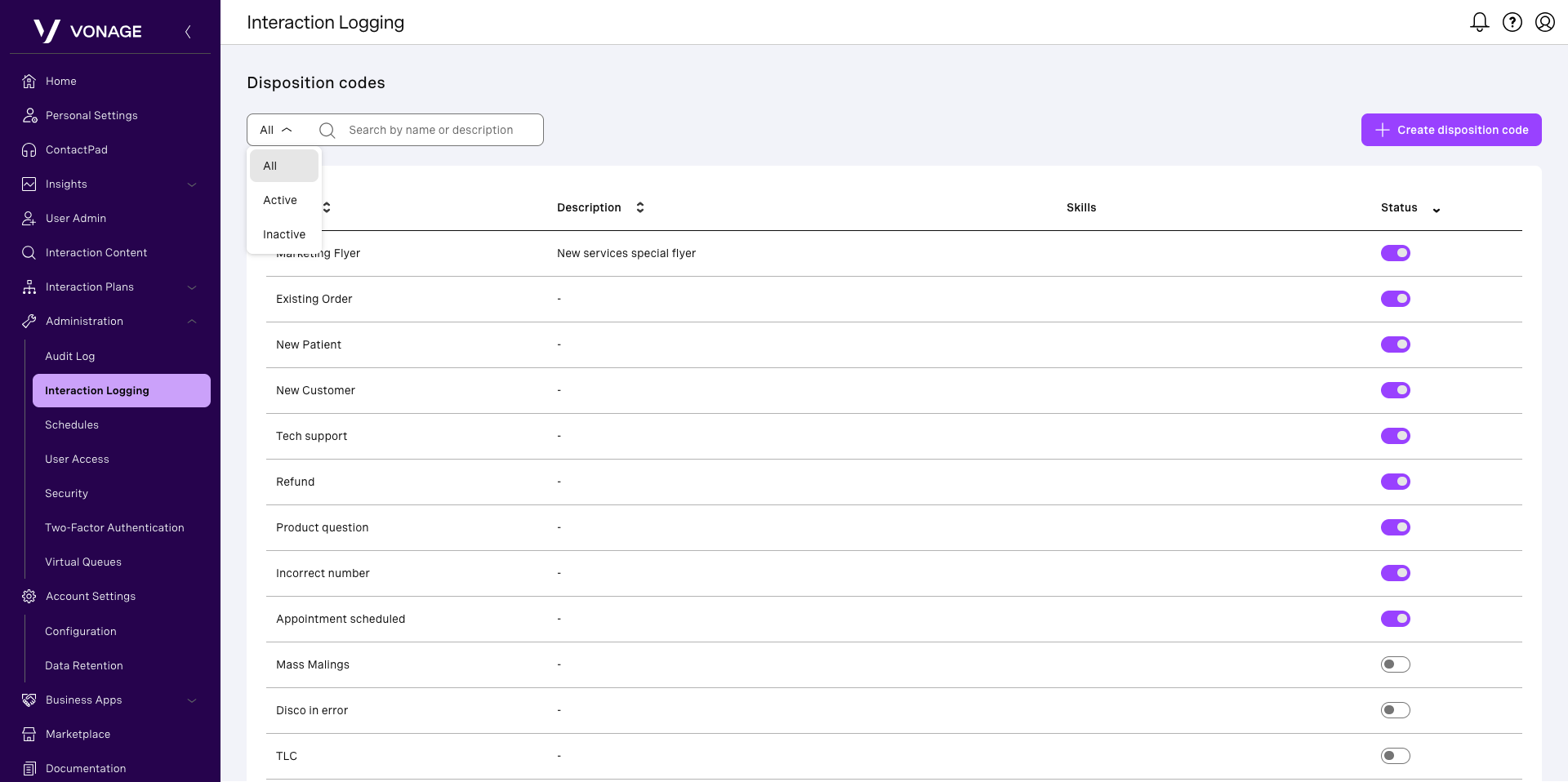Select Active from the filter dropdown
1568x782 pixels.
tap(280, 200)
